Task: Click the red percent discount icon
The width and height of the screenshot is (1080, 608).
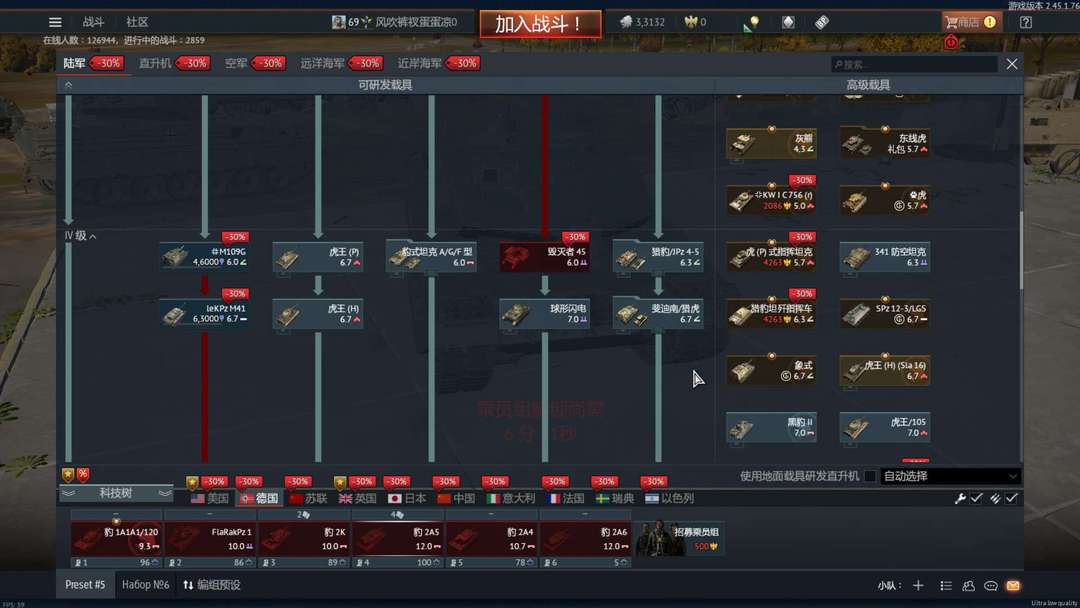Action: click(x=83, y=474)
